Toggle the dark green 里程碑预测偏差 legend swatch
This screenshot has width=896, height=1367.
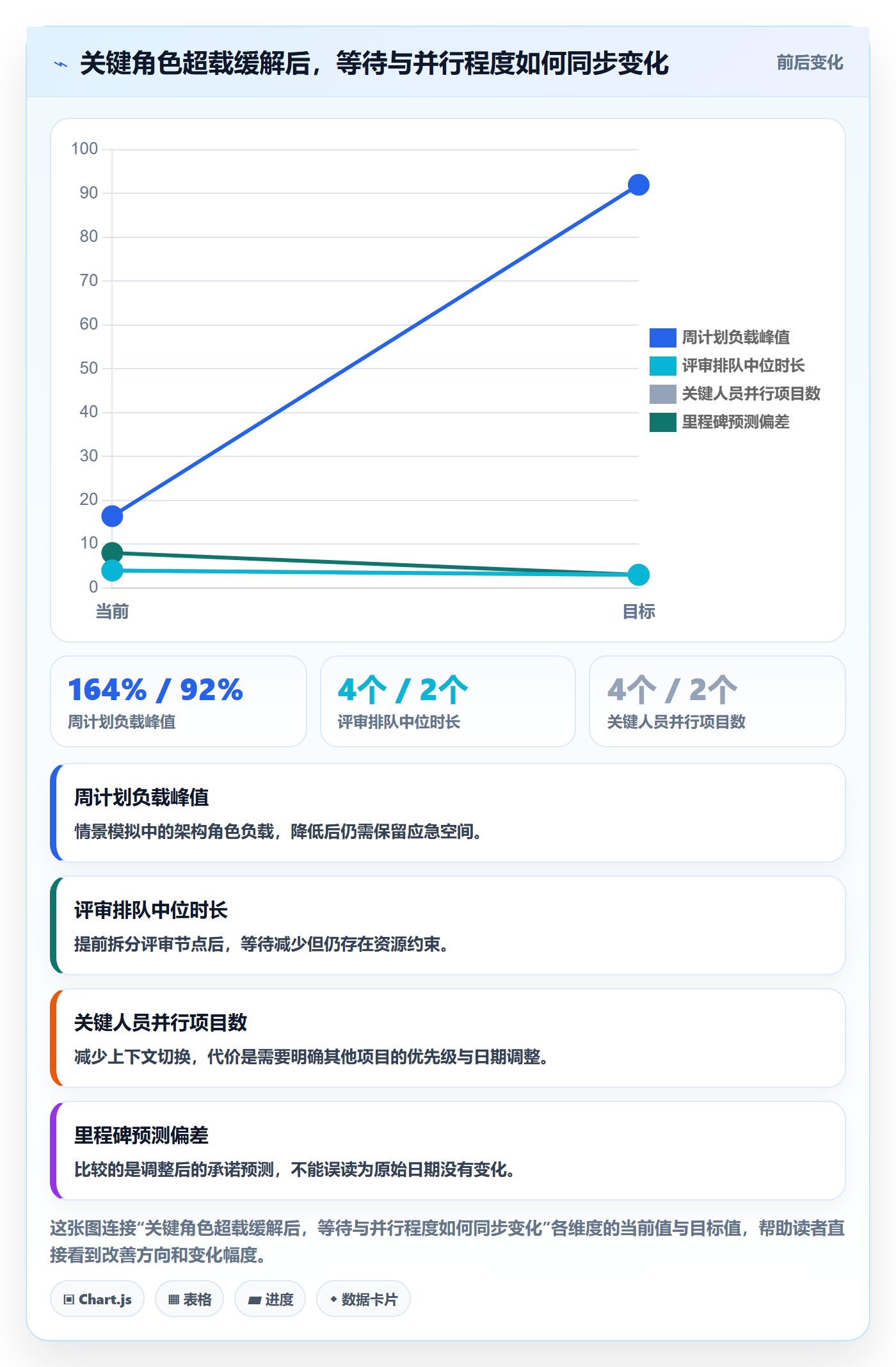pyautogui.click(x=662, y=422)
